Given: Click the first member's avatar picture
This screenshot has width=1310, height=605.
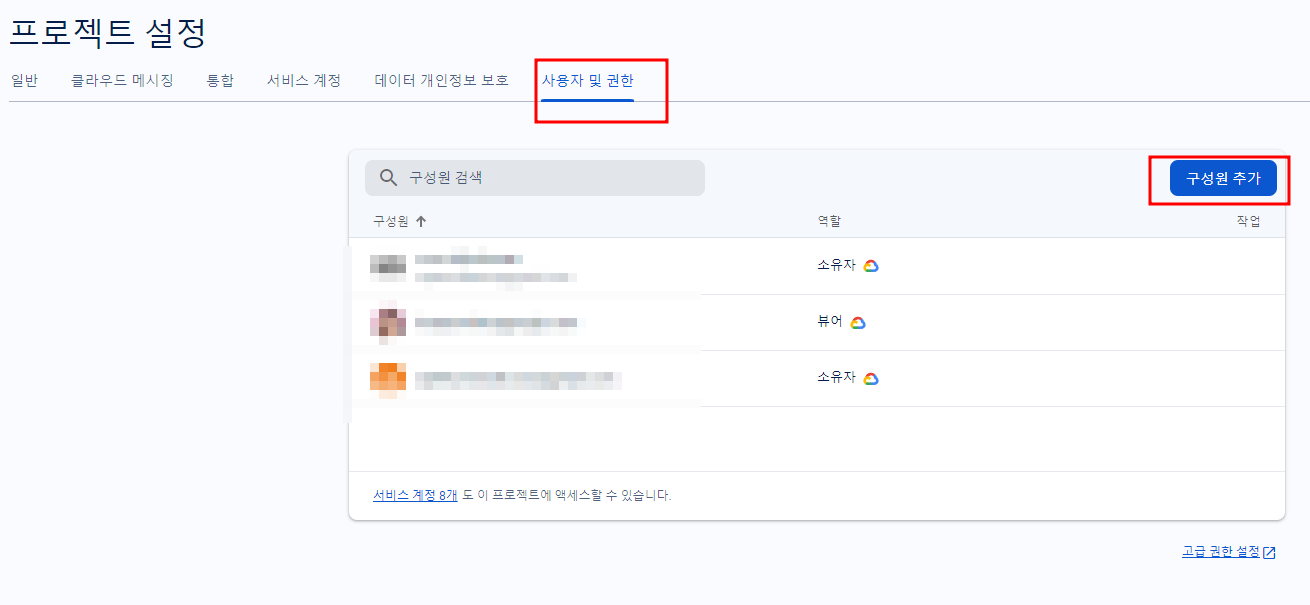Looking at the screenshot, I should click(x=387, y=265).
